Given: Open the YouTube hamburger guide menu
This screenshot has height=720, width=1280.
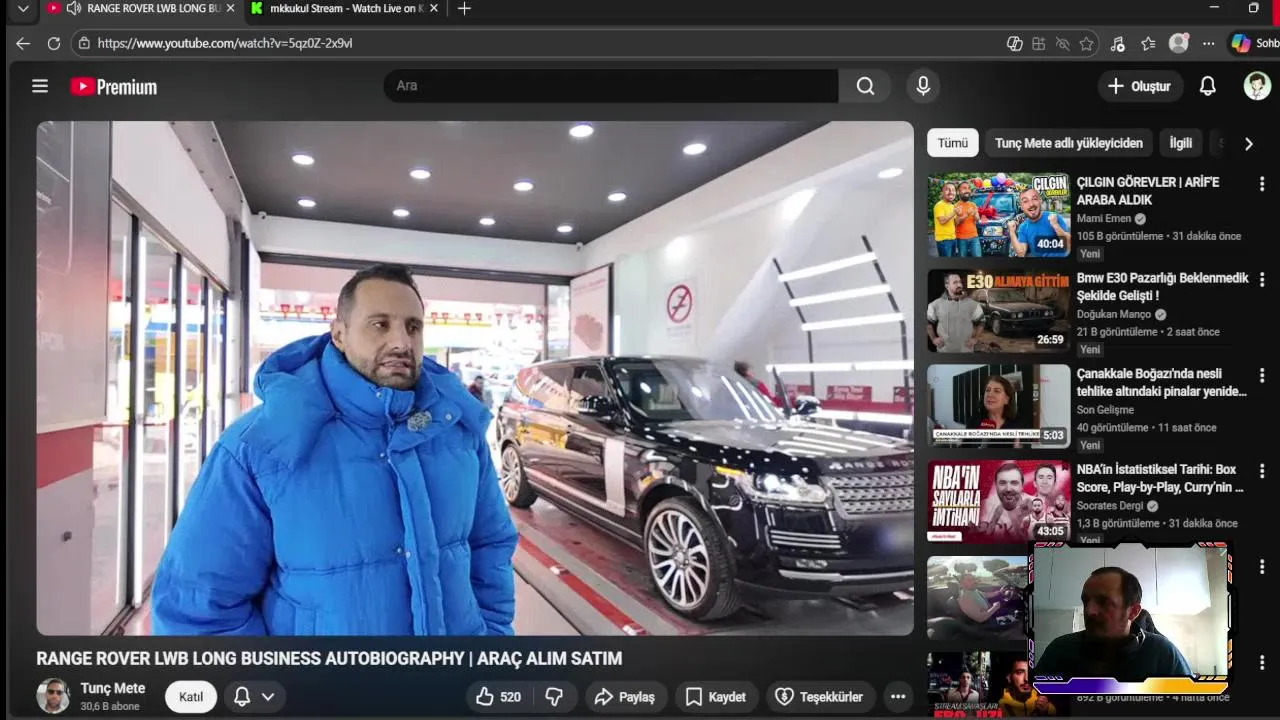Looking at the screenshot, I should tap(40, 86).
